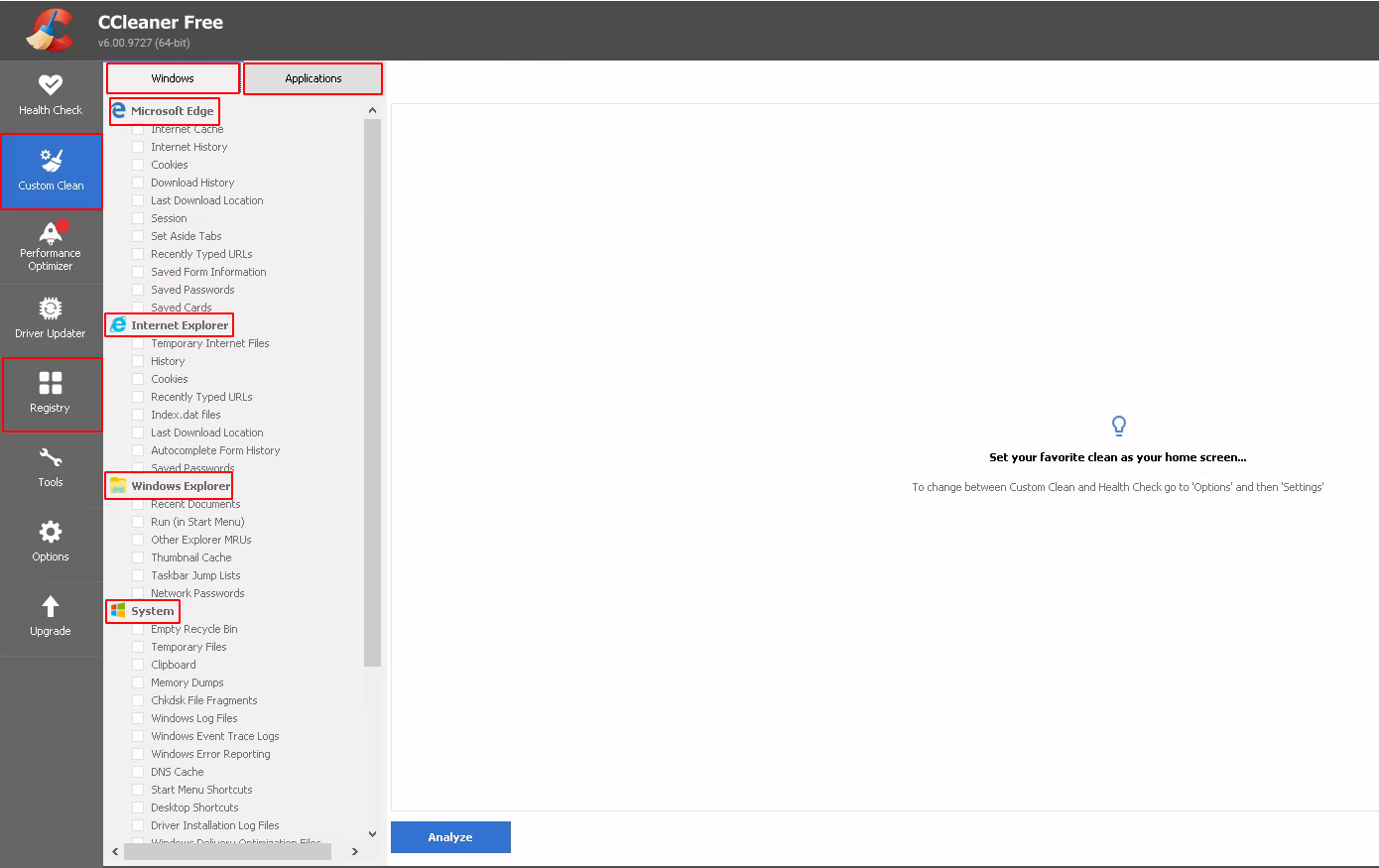Click the lightbulb tip icon

pos(1118,426)
